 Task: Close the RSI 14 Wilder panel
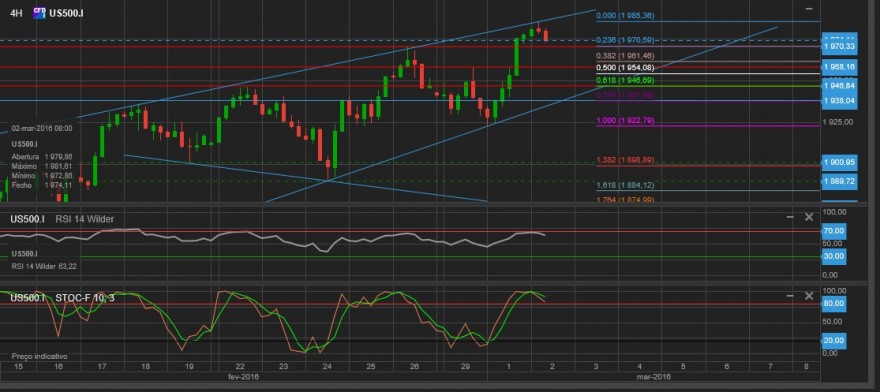tap(809, 217)
